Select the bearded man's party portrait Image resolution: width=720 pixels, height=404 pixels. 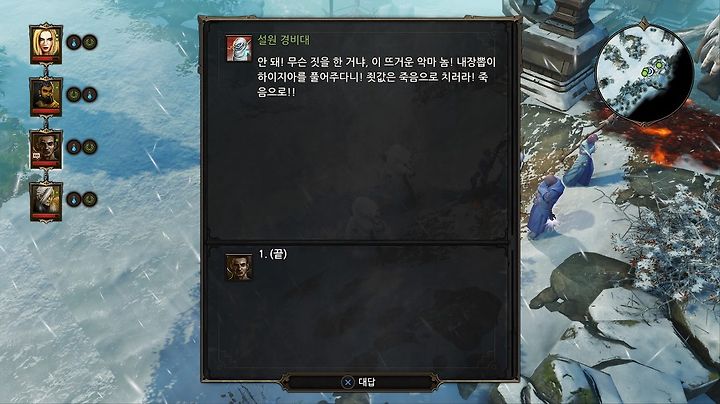(x=45, y=96)
